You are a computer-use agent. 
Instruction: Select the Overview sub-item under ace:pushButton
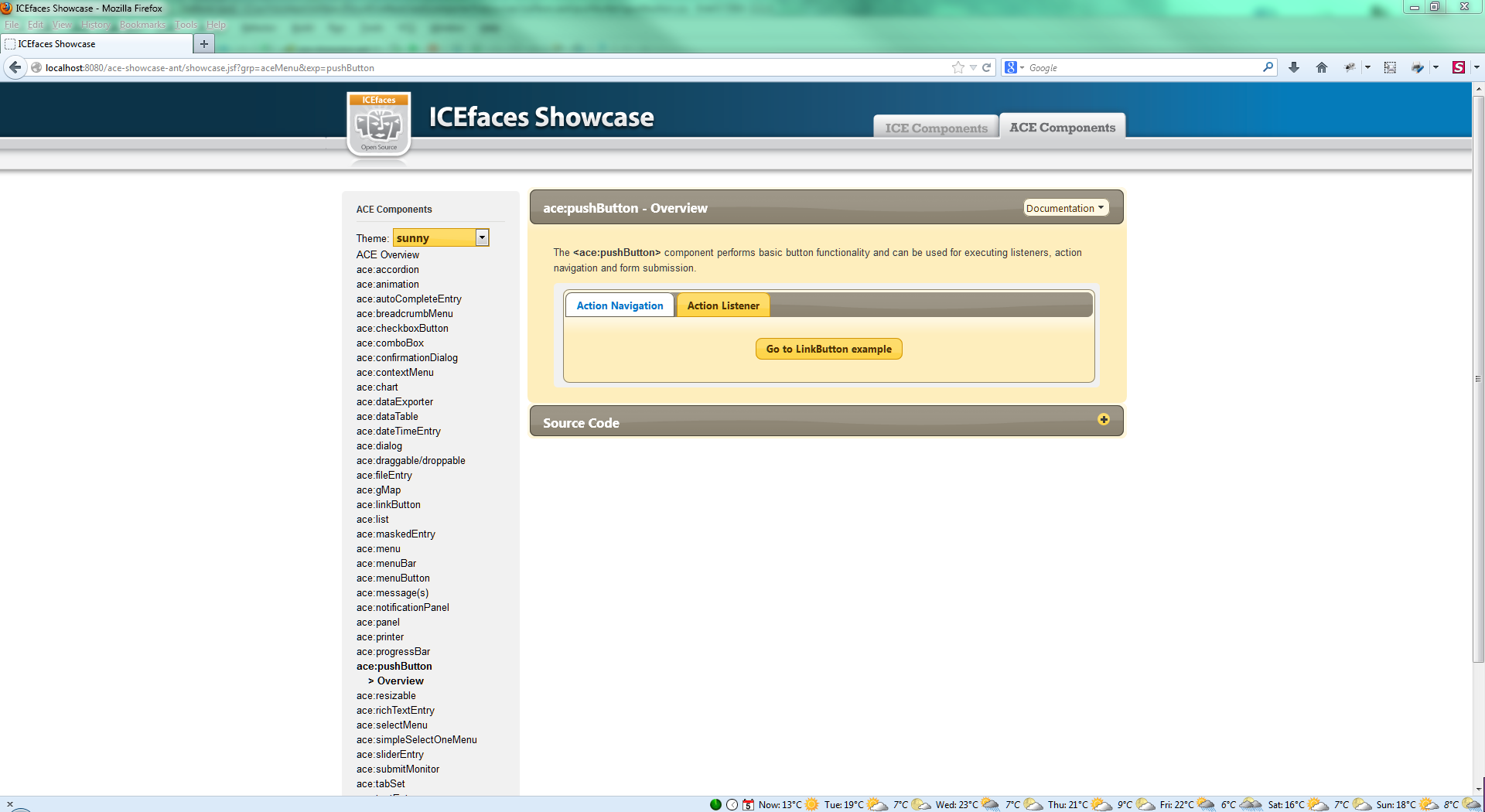pyautogui.click(x=400, y=681)
